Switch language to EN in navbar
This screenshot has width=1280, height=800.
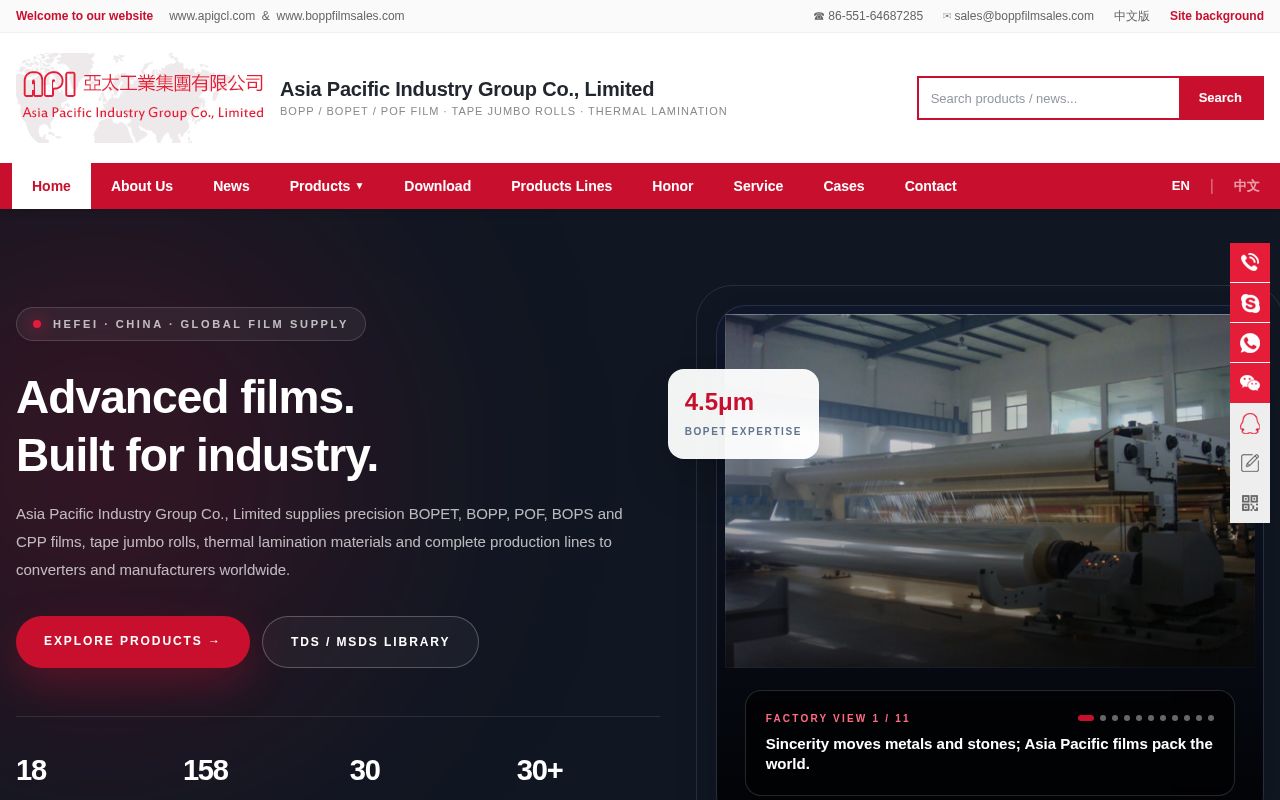pos(1181,186)
